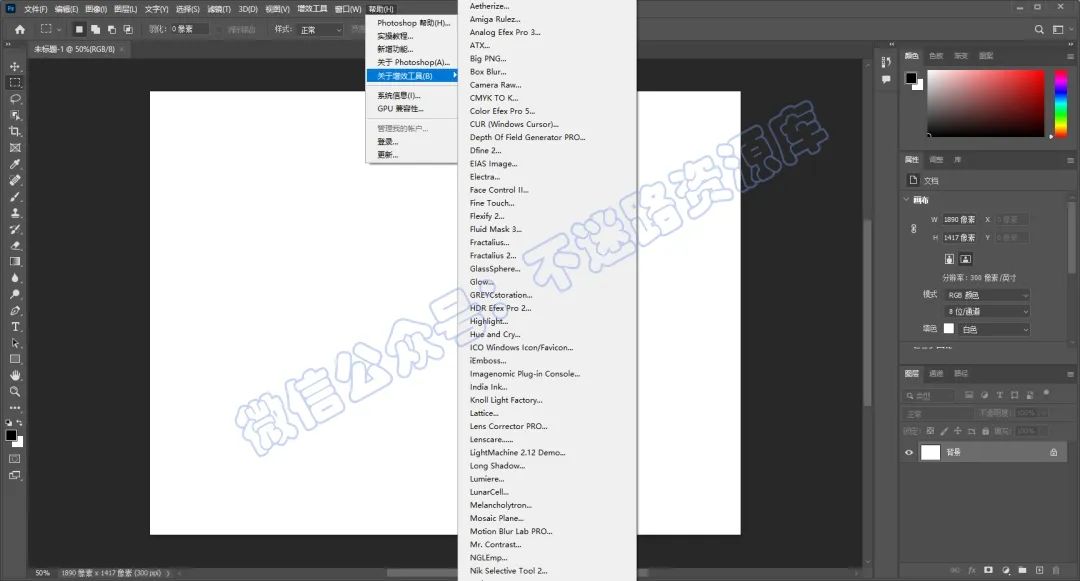1080x581 pixels.
Task: Select the Frame tool
Action: 14,148
